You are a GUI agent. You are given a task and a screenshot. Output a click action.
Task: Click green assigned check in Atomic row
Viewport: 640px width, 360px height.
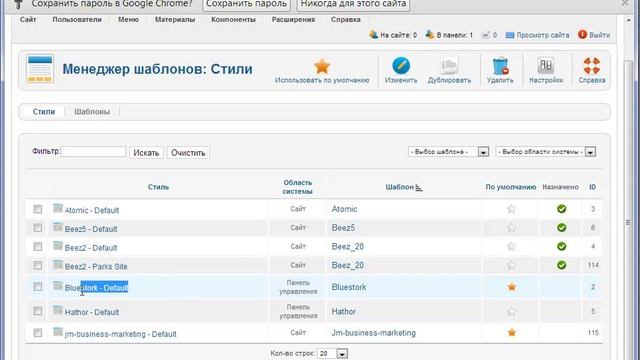pos(562,209)
